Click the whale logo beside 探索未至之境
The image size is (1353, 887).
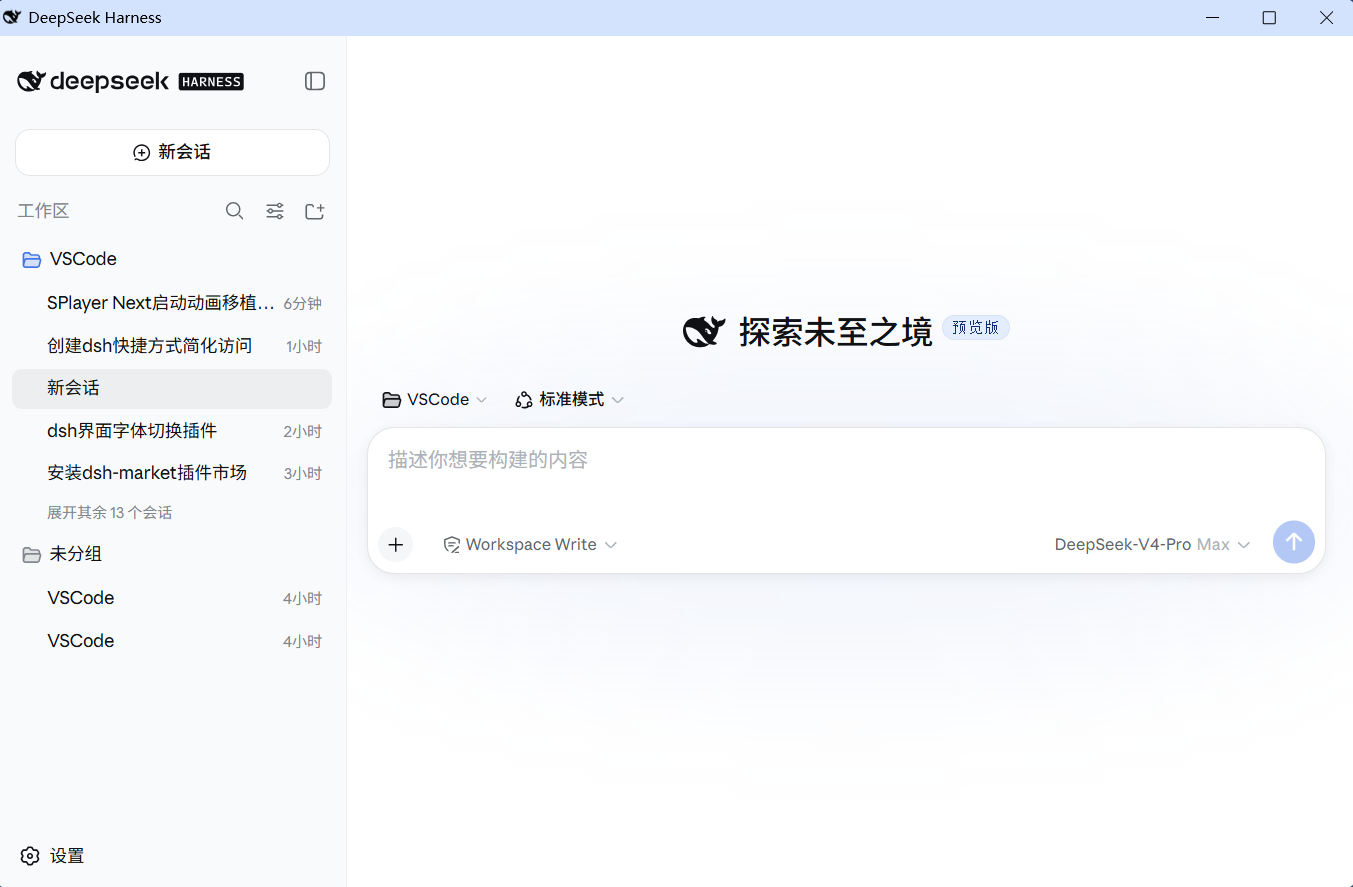pos(704,331)
